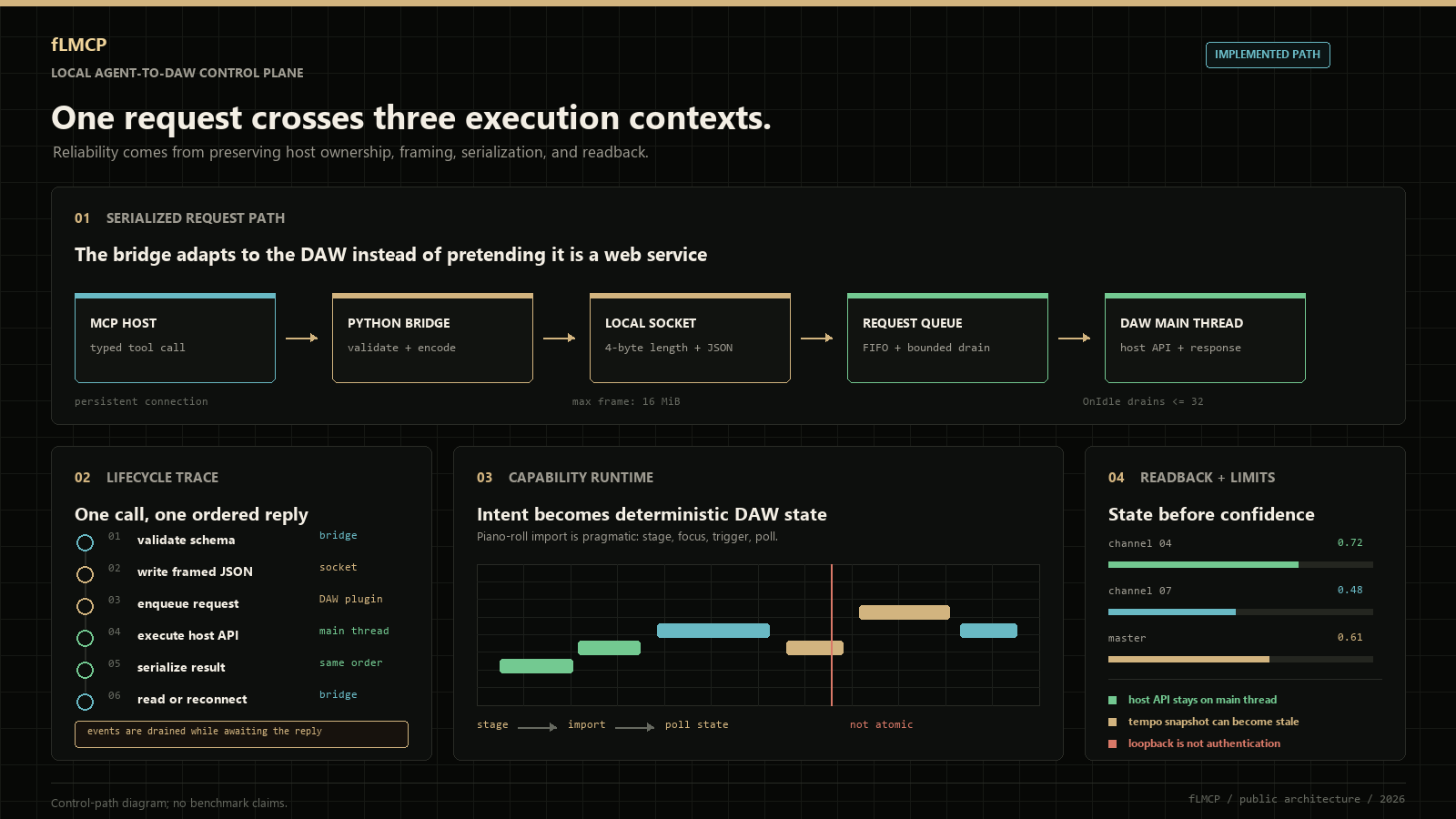Screen dimensions: 1456x819
Task: Click the red 'not atomic' label
Action: pyautogui.click(x=882, y=725)
